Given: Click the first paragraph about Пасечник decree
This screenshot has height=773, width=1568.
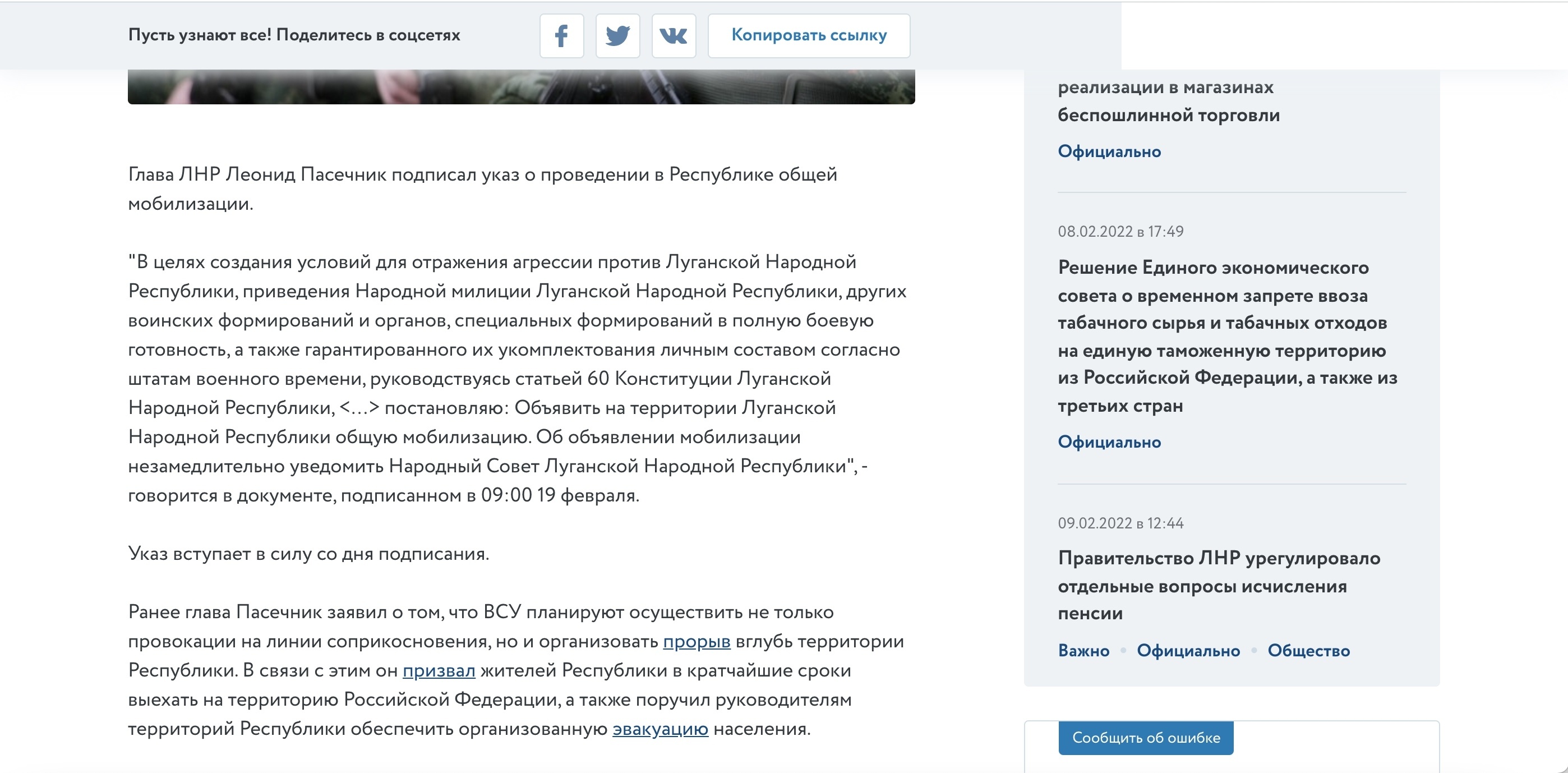Looking at the screenshot, I should 482,188.
